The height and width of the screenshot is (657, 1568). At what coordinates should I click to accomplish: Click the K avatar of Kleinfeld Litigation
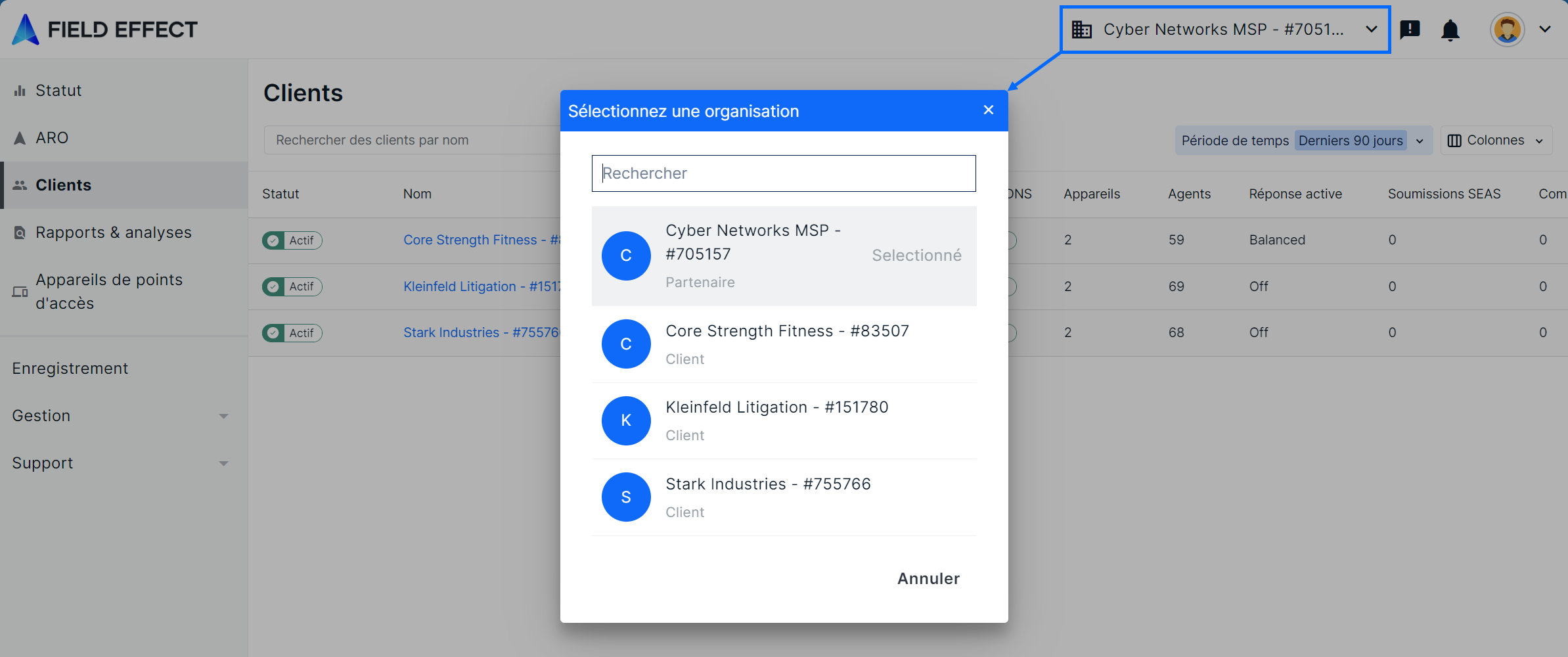pyautogui.click(x=626, y=420)
